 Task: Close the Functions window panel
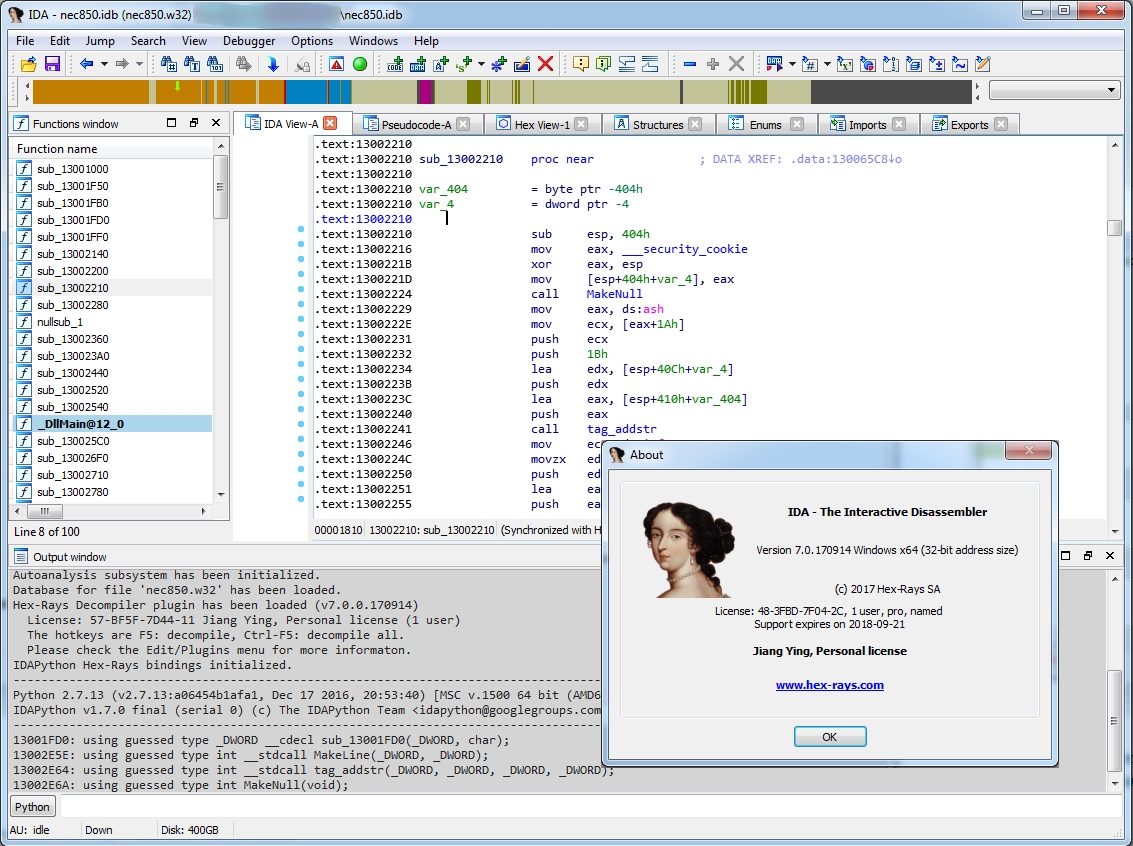(215, 123)
